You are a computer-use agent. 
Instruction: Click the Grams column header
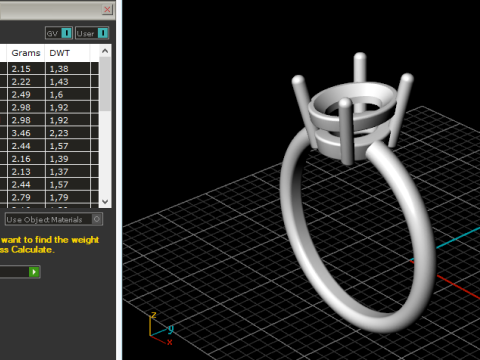pyautogui.click(x=26, y=53)
